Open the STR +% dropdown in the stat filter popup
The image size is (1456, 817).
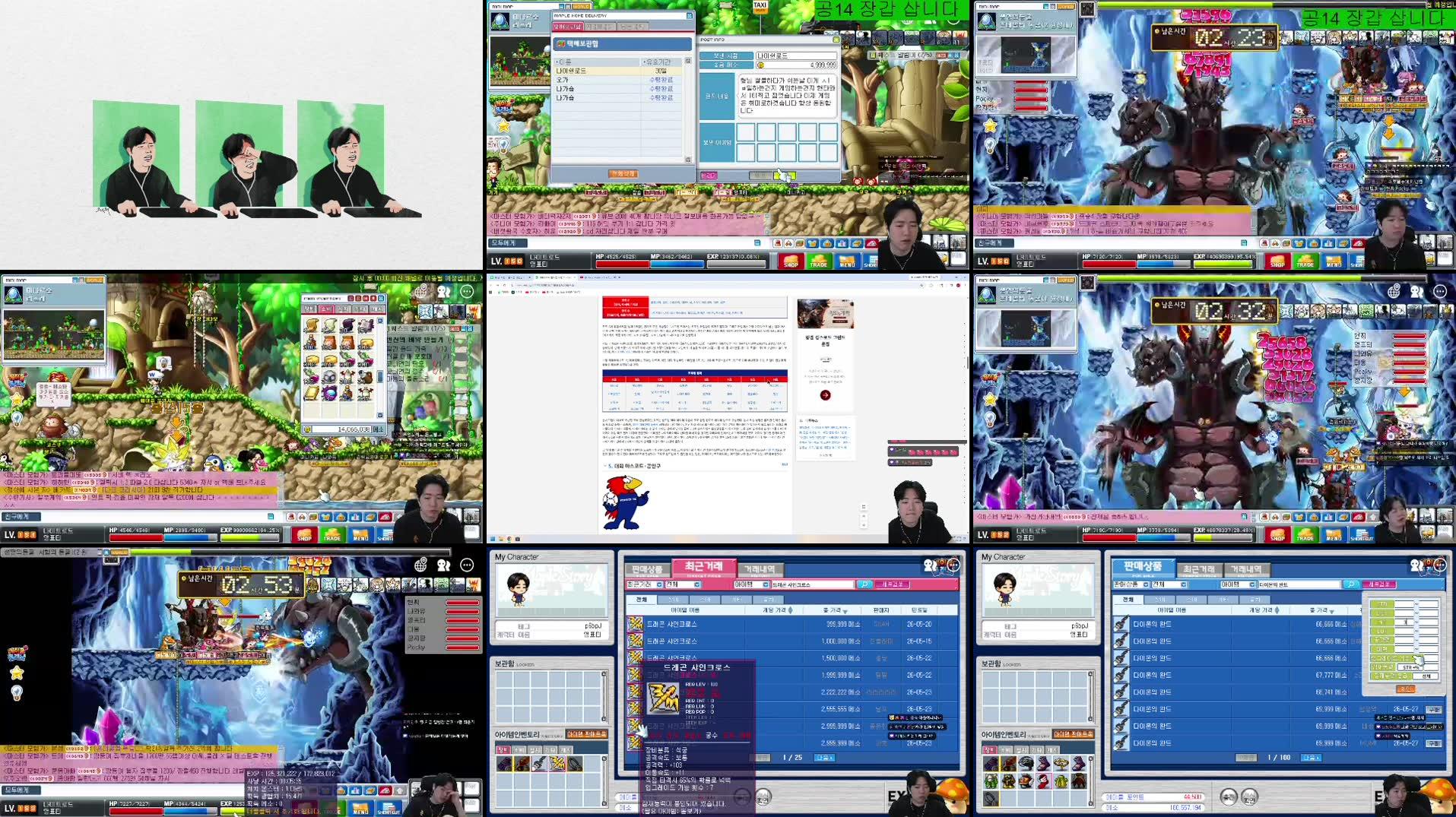coord(1411,667)
